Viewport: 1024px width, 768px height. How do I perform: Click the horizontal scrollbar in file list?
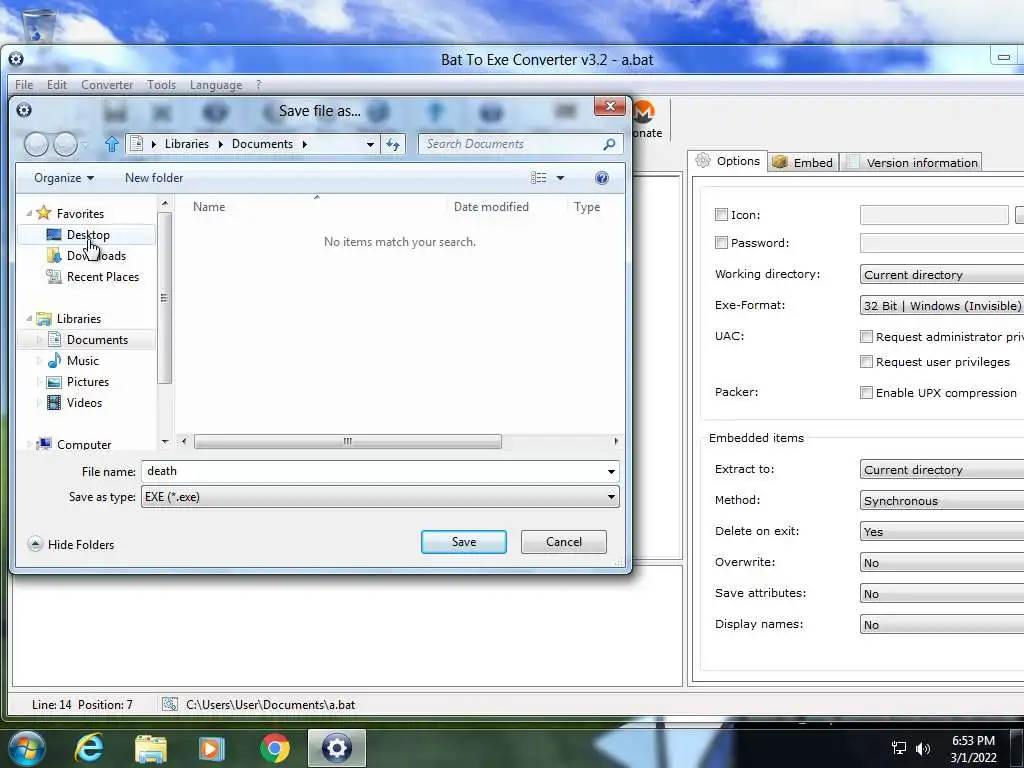click(x=347, y=441)
